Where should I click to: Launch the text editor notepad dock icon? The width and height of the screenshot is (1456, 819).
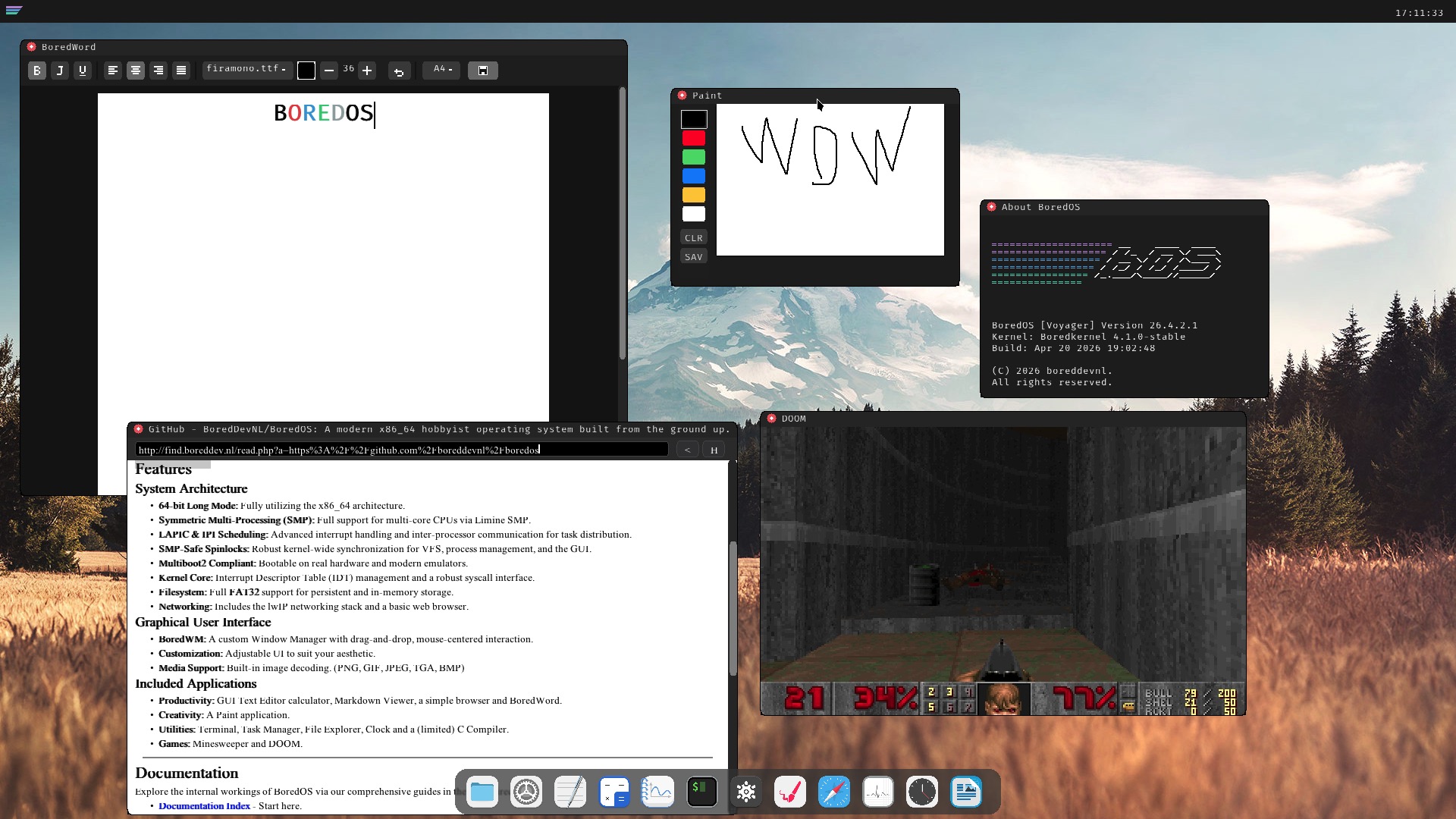(x=570, y=792)
